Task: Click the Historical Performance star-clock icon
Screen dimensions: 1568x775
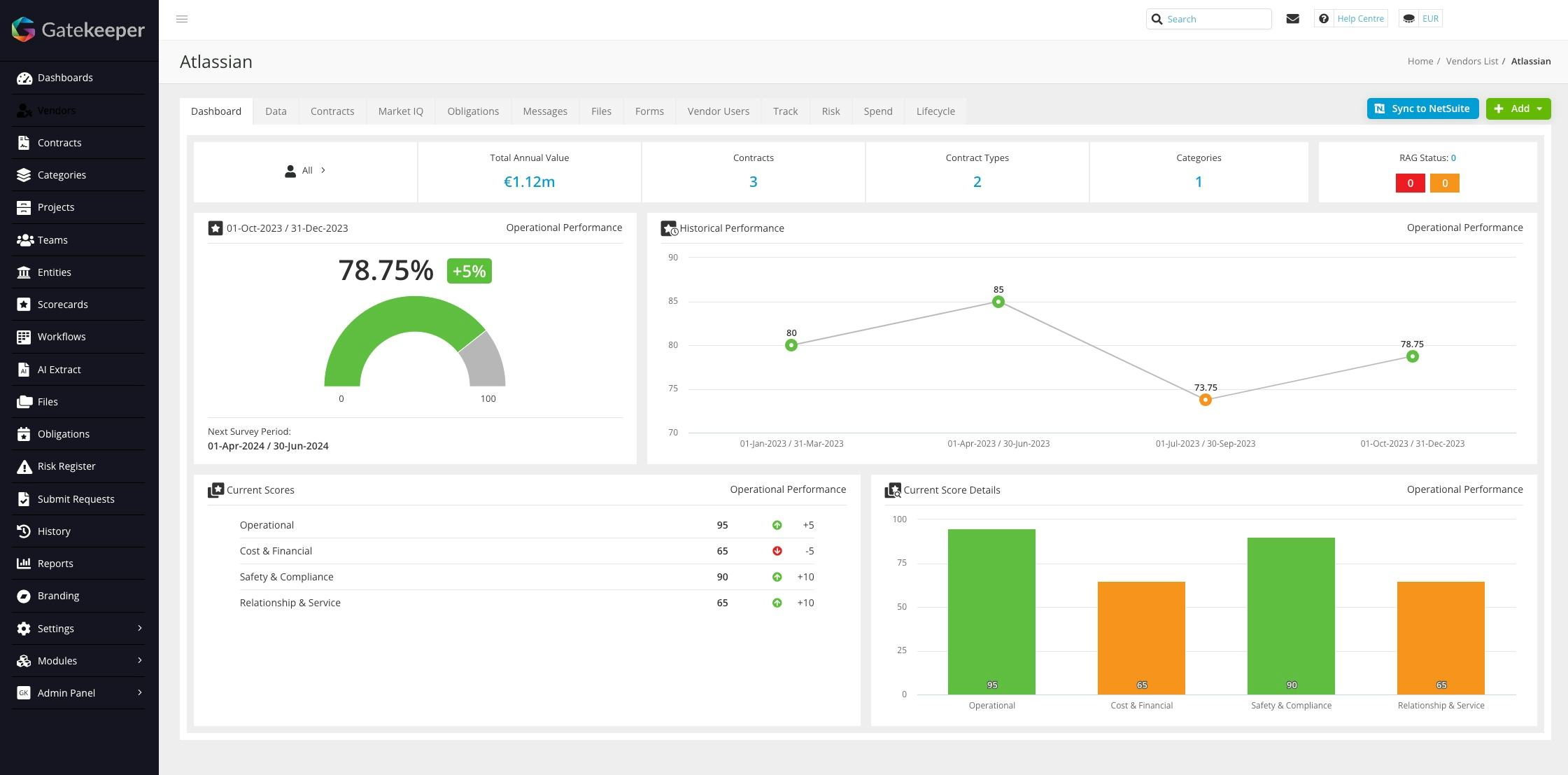Action: click(x=669, y=228)
